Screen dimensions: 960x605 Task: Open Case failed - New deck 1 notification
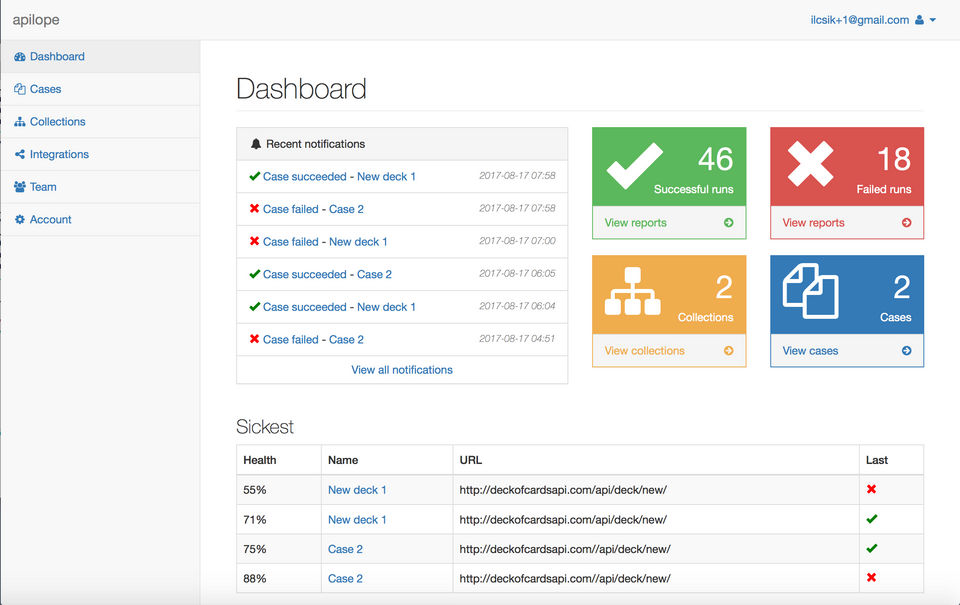(x=325, y=242)
